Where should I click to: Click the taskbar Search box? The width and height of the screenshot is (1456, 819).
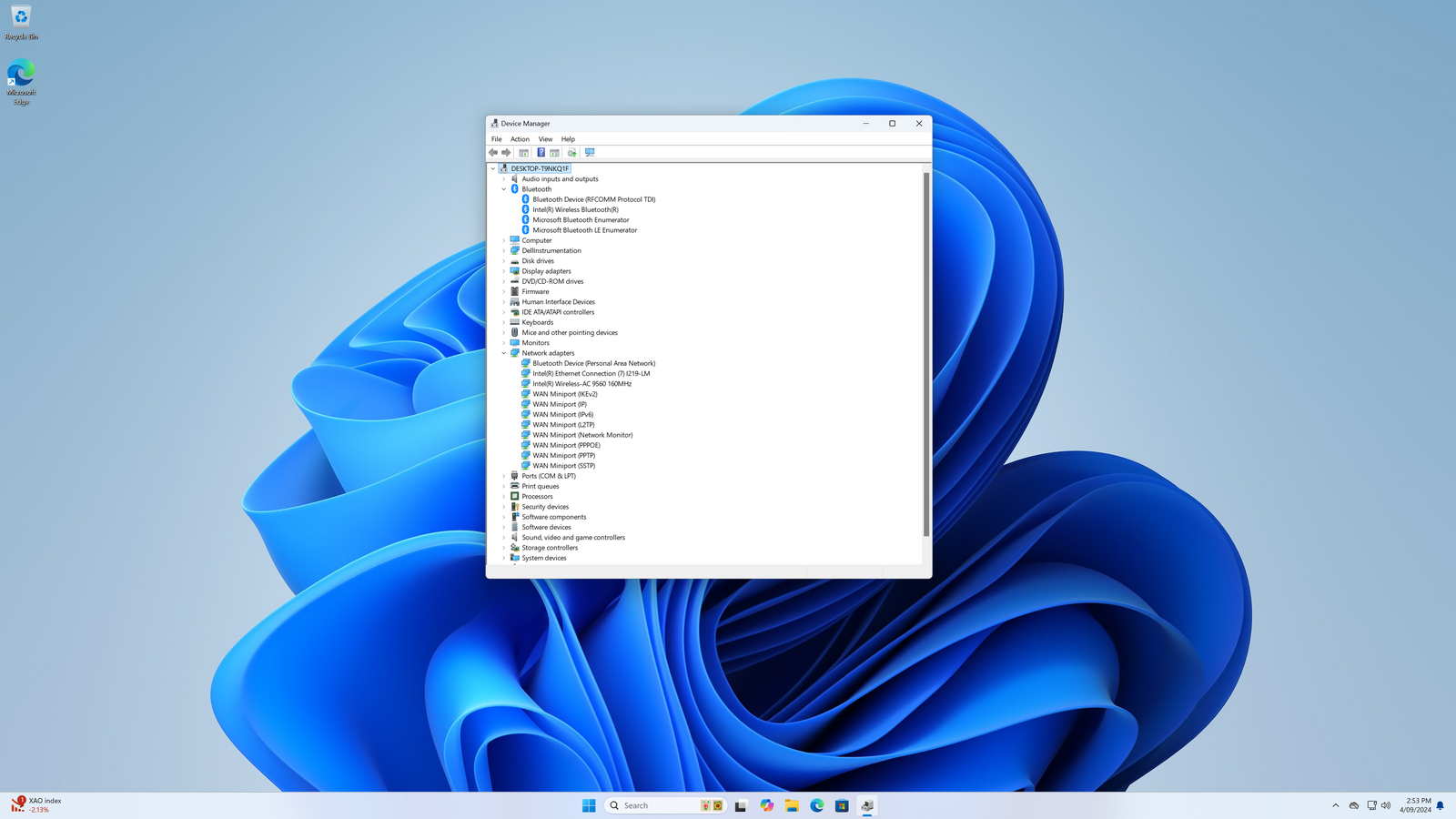[x=665, y=805]
